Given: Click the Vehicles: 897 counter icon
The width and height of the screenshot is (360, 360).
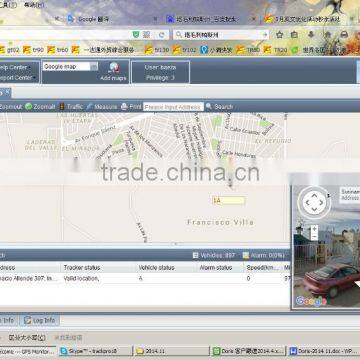Looking at the screenshot, I should click(196, 255).
